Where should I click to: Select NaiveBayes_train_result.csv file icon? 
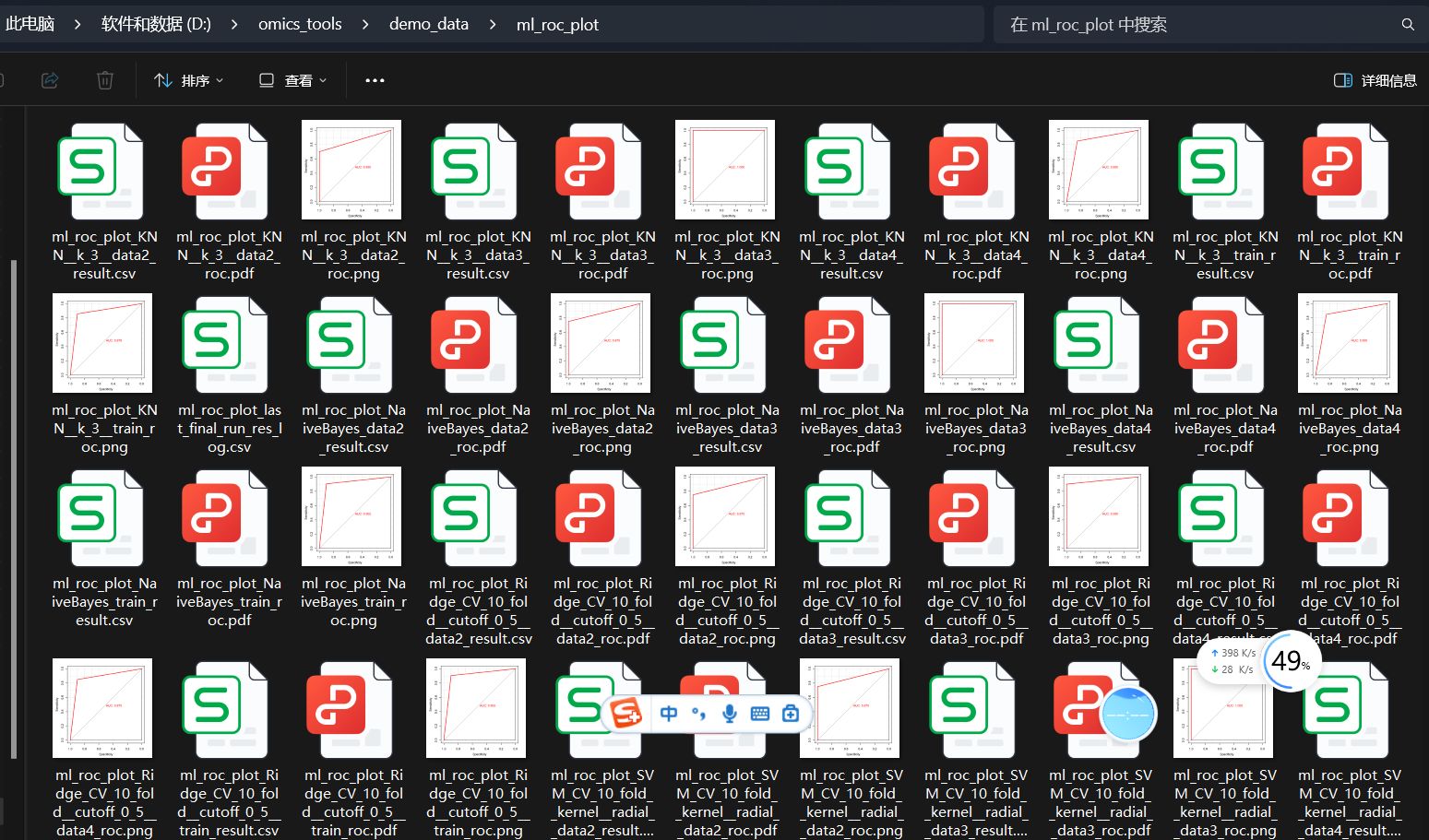(101, 518)
